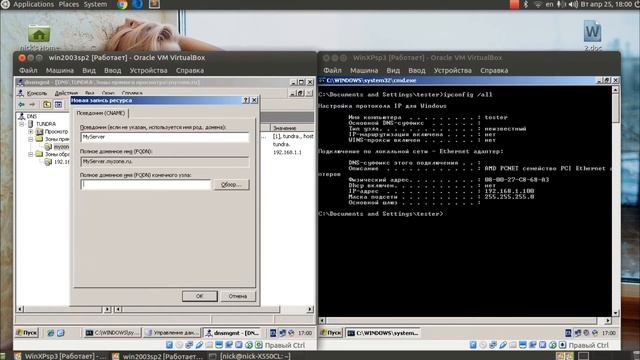The width and height of the screenshot is (640, 360).
Task: Click the Пуск button in WinXPsp3
Action: [x=331, y=333]
